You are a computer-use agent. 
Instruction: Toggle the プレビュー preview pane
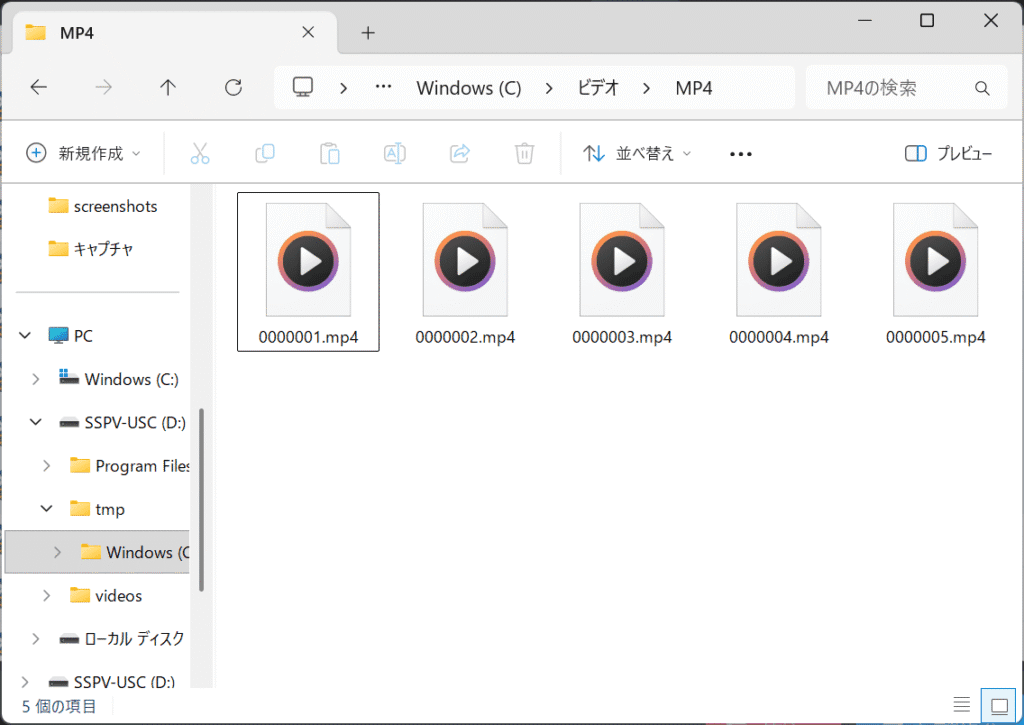click(948, 153)
